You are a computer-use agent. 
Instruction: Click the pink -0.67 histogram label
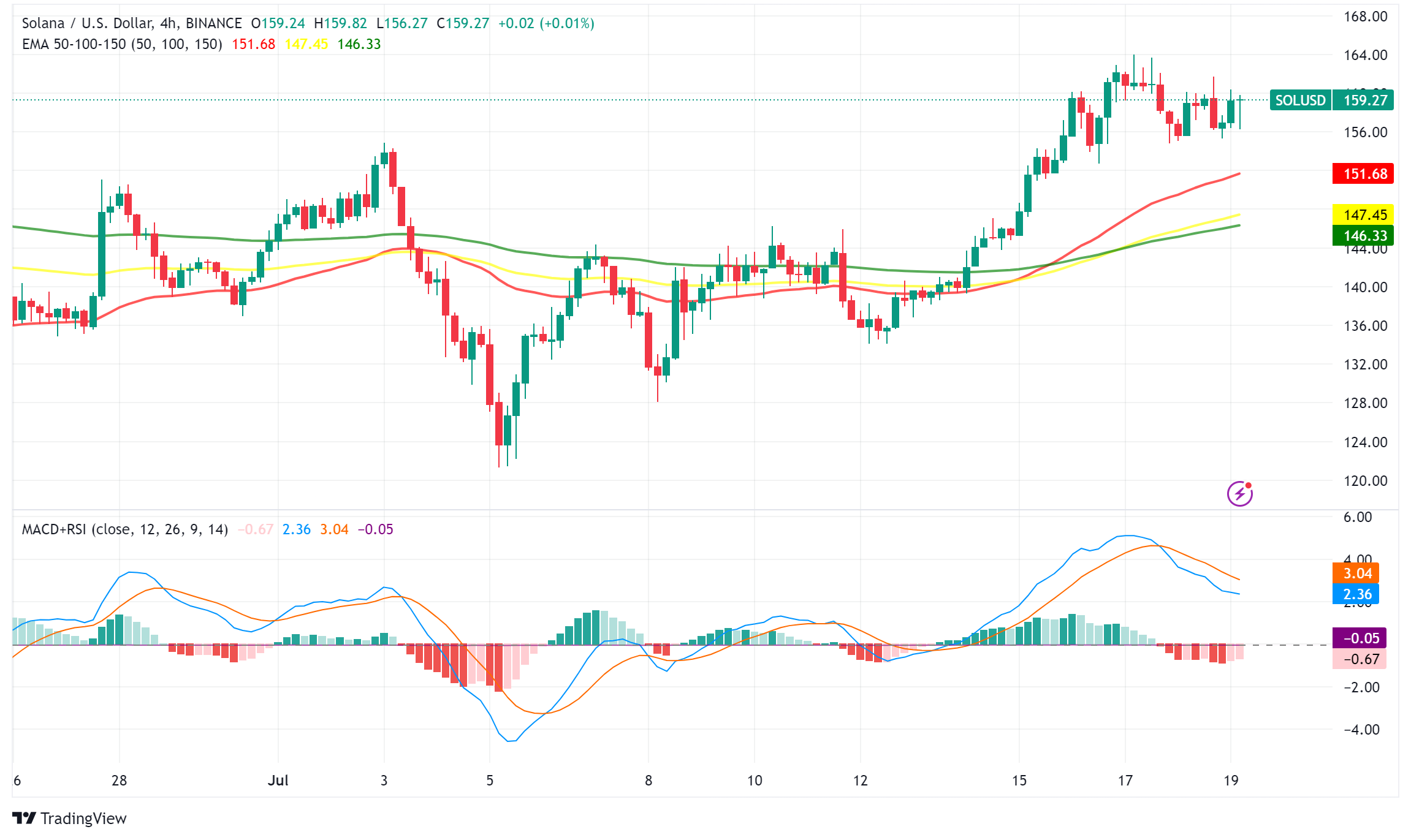pyautogui.click(x=1361, y=659)
